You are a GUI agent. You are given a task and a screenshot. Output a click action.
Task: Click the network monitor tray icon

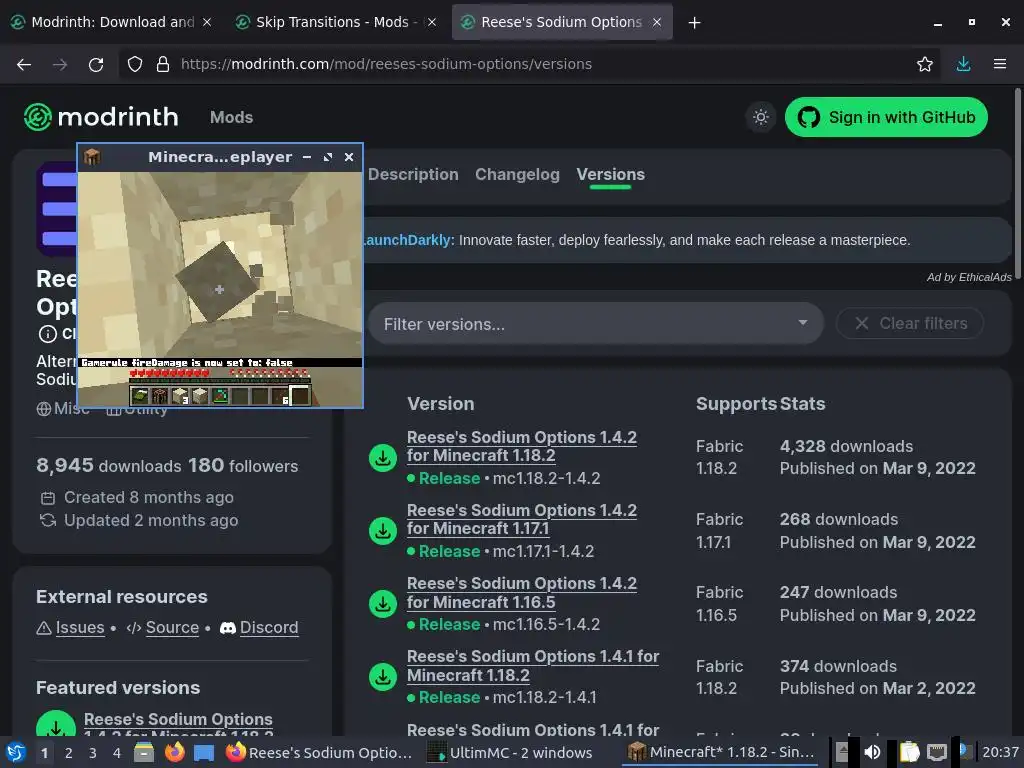[x=936, y=752]
